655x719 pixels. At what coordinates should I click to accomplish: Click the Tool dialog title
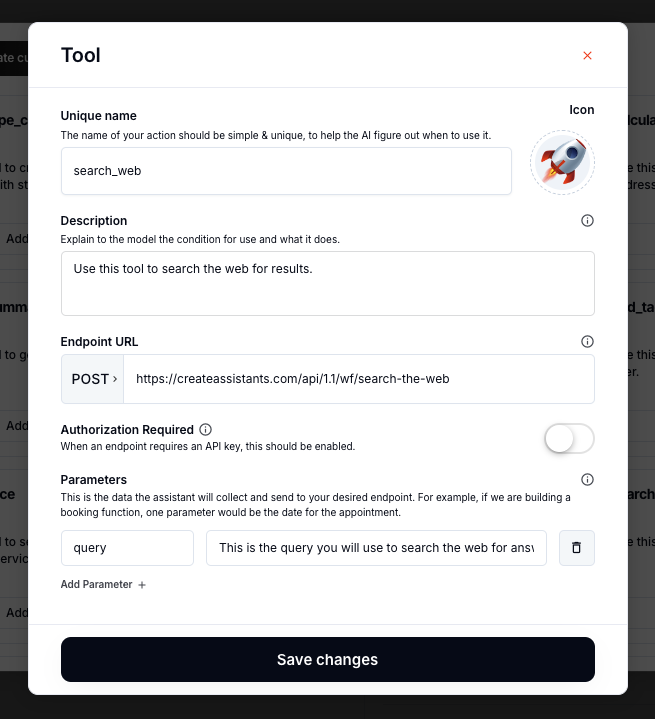coord(81,55)
